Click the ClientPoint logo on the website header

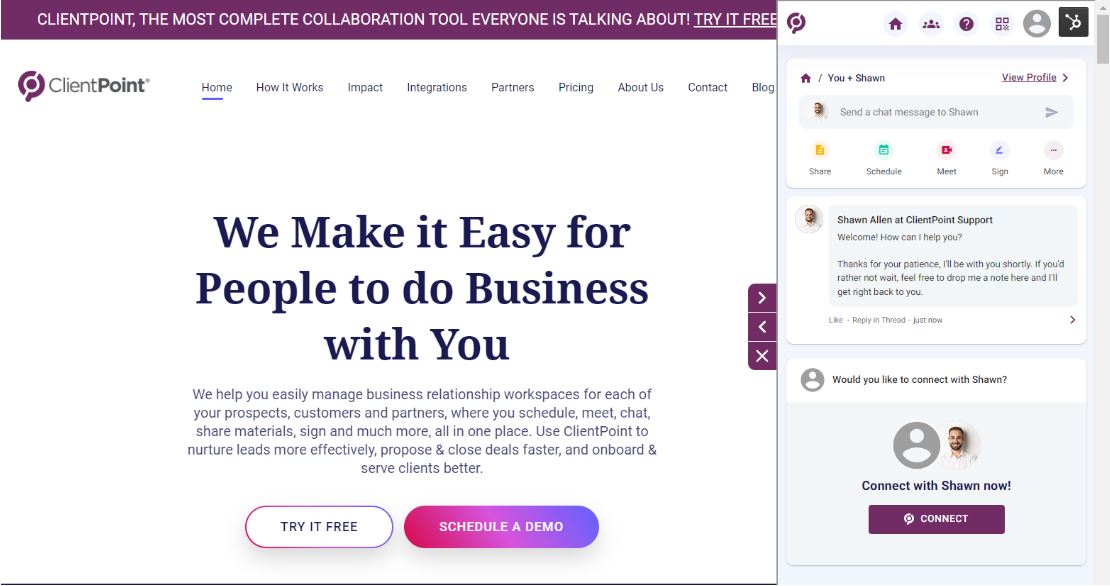(84, 86)
